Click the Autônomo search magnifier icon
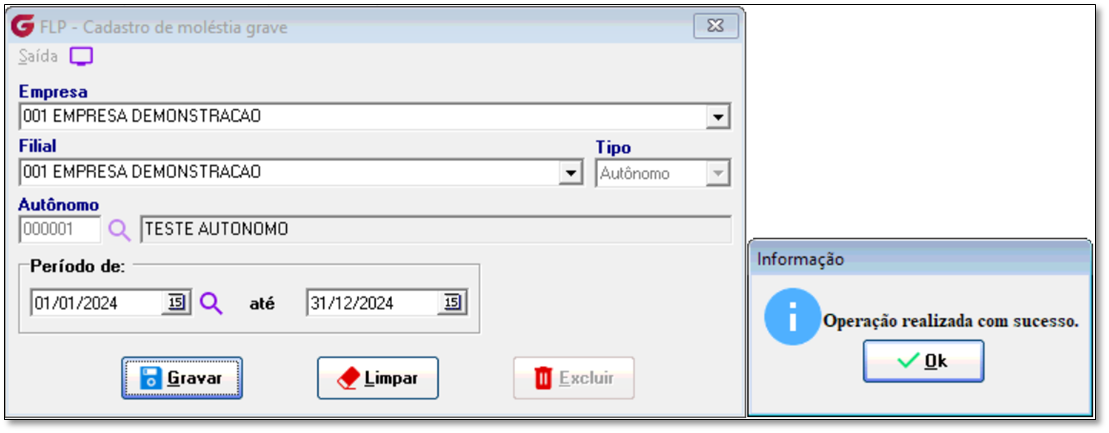The height and width of the screenshot is (433, 1109). 119,230
